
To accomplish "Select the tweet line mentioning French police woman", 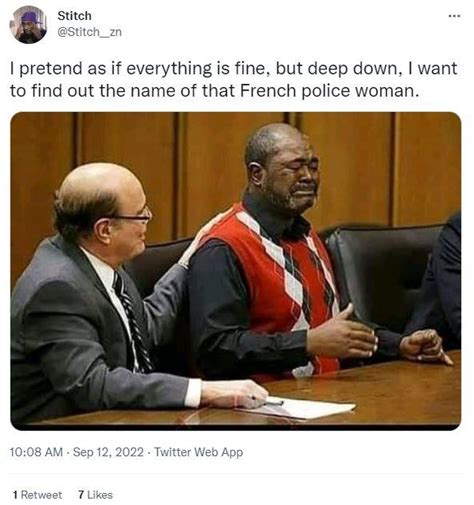I will point(214,91).
